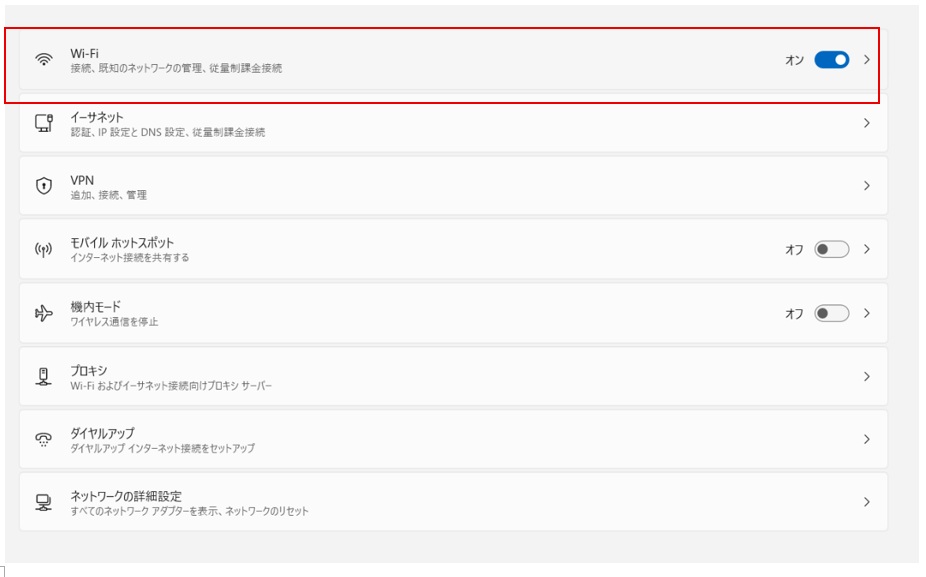
Task: Turn off the Wi-Fi toggle
Action: (x=832, y=60)
